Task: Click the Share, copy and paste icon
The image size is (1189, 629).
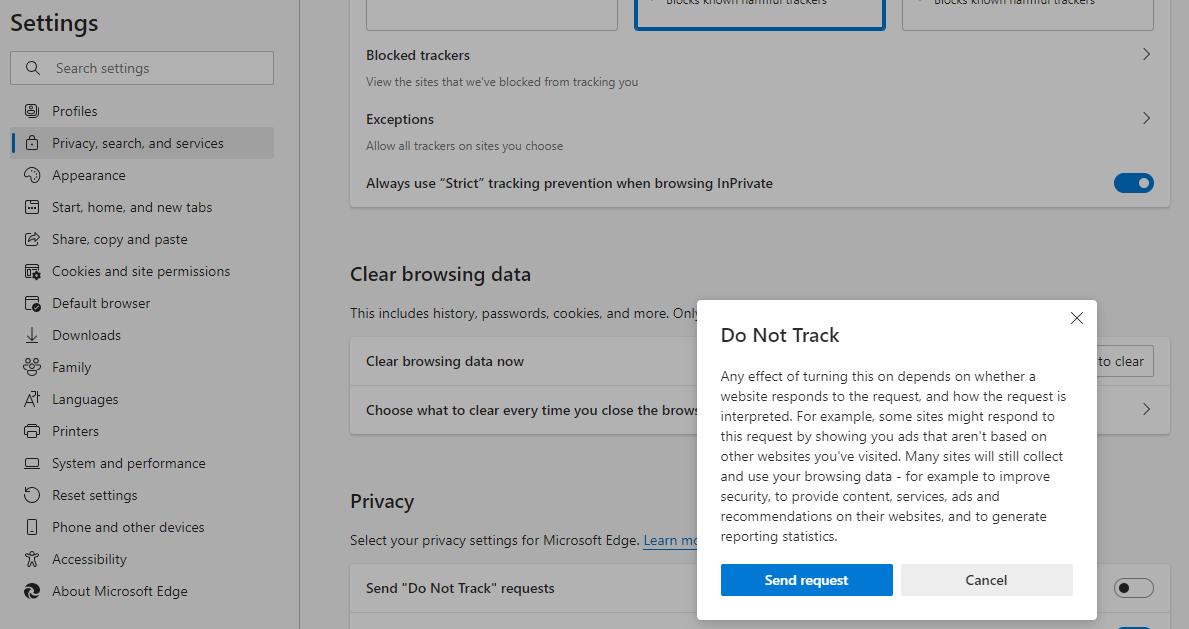Action: point(32,240)
